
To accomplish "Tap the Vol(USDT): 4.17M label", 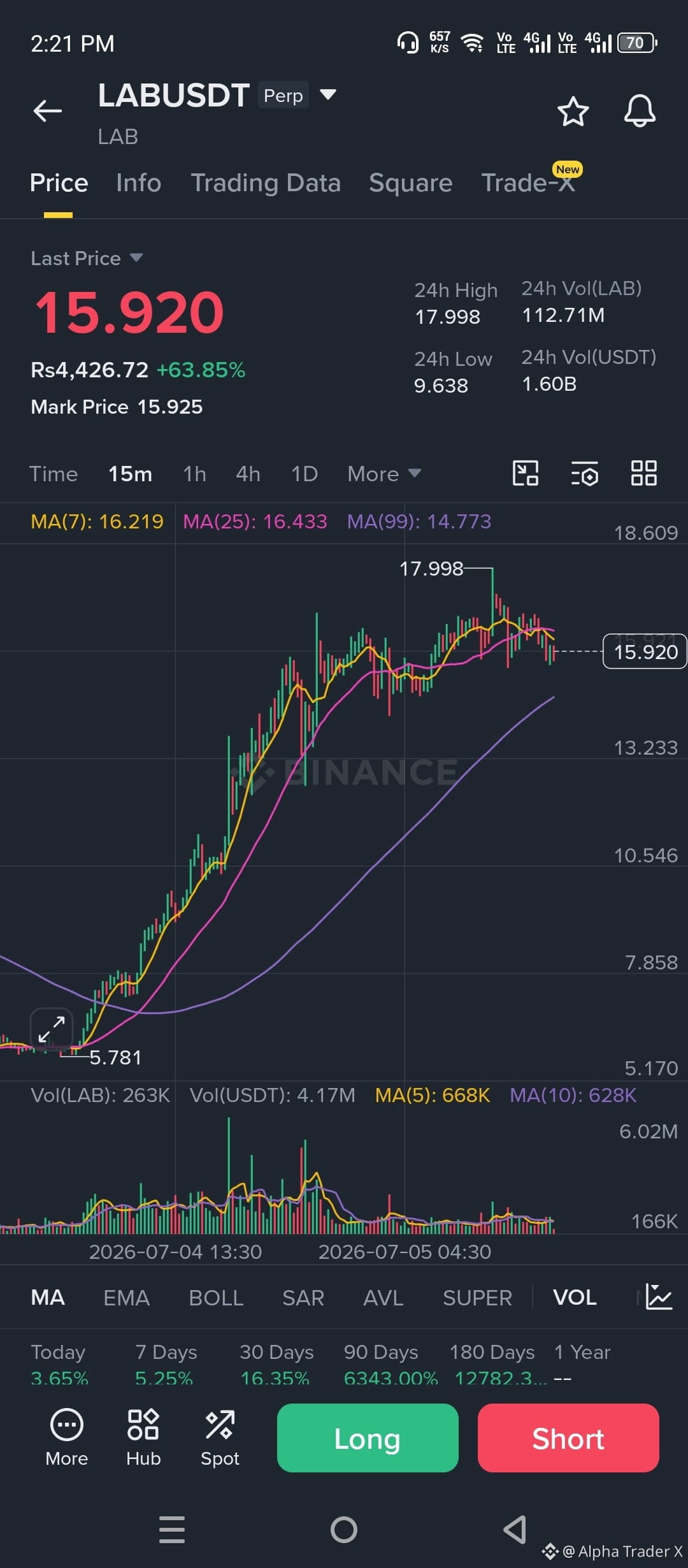I will (x=273, y=1095).
